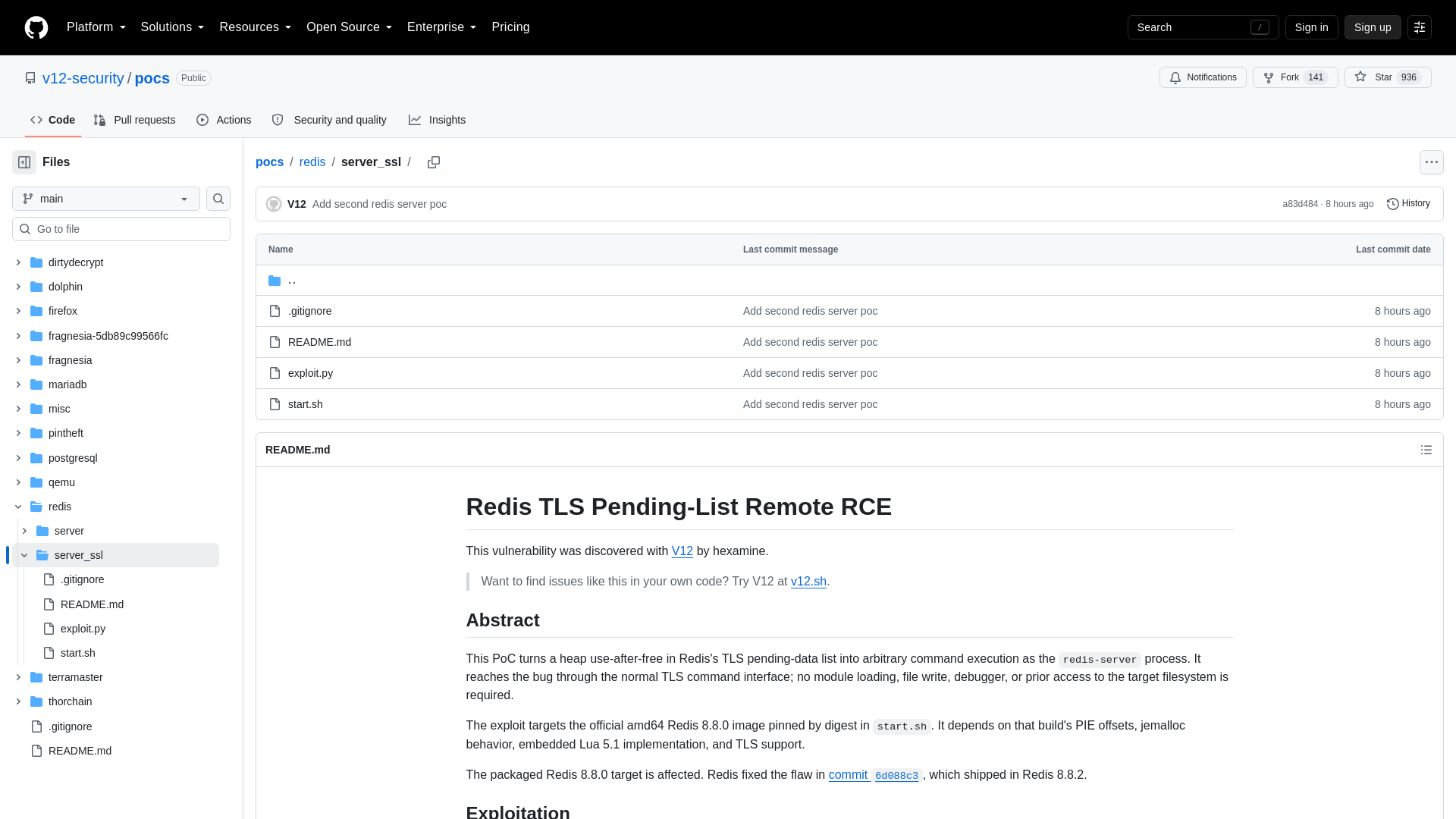
Task: Star the pocs repository
Action: point(1388,77)
